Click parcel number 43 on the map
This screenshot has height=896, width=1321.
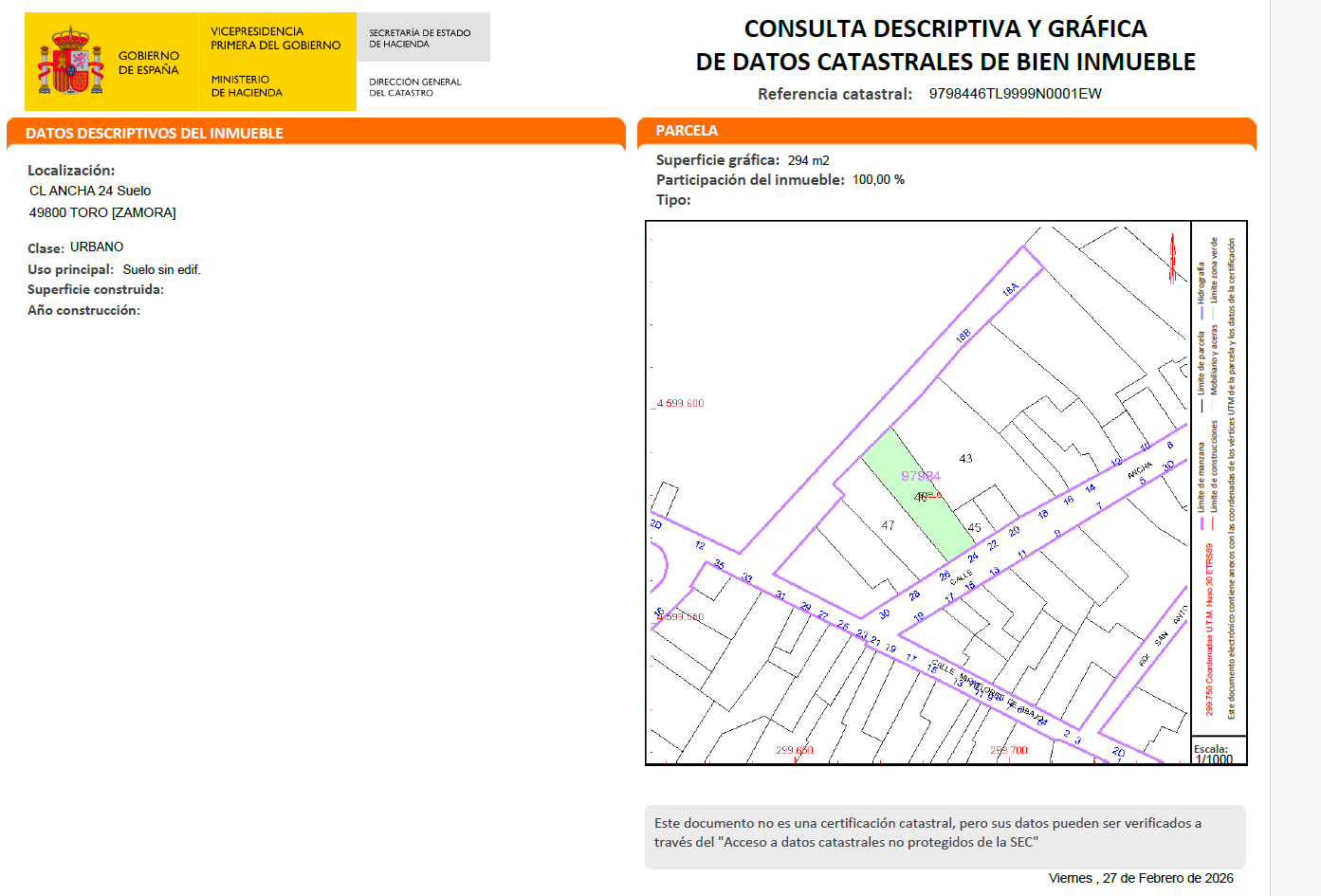965,459
